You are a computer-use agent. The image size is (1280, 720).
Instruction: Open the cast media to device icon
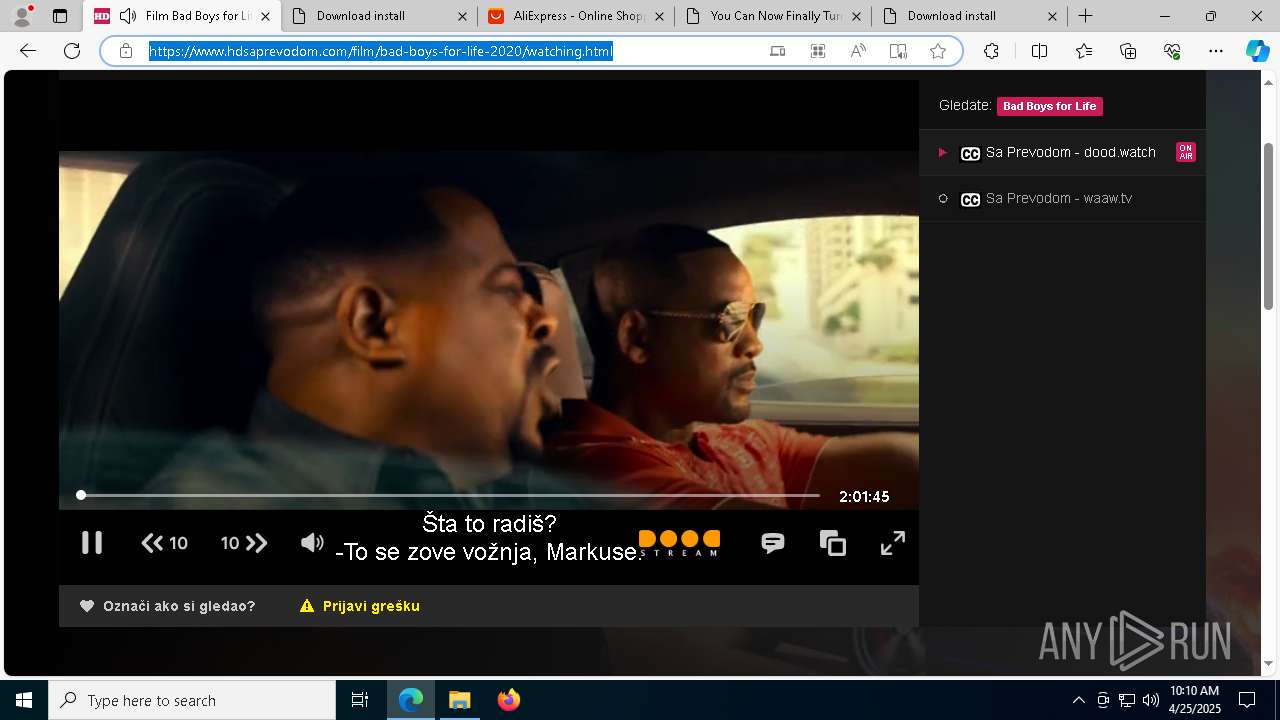click(778, 51)
